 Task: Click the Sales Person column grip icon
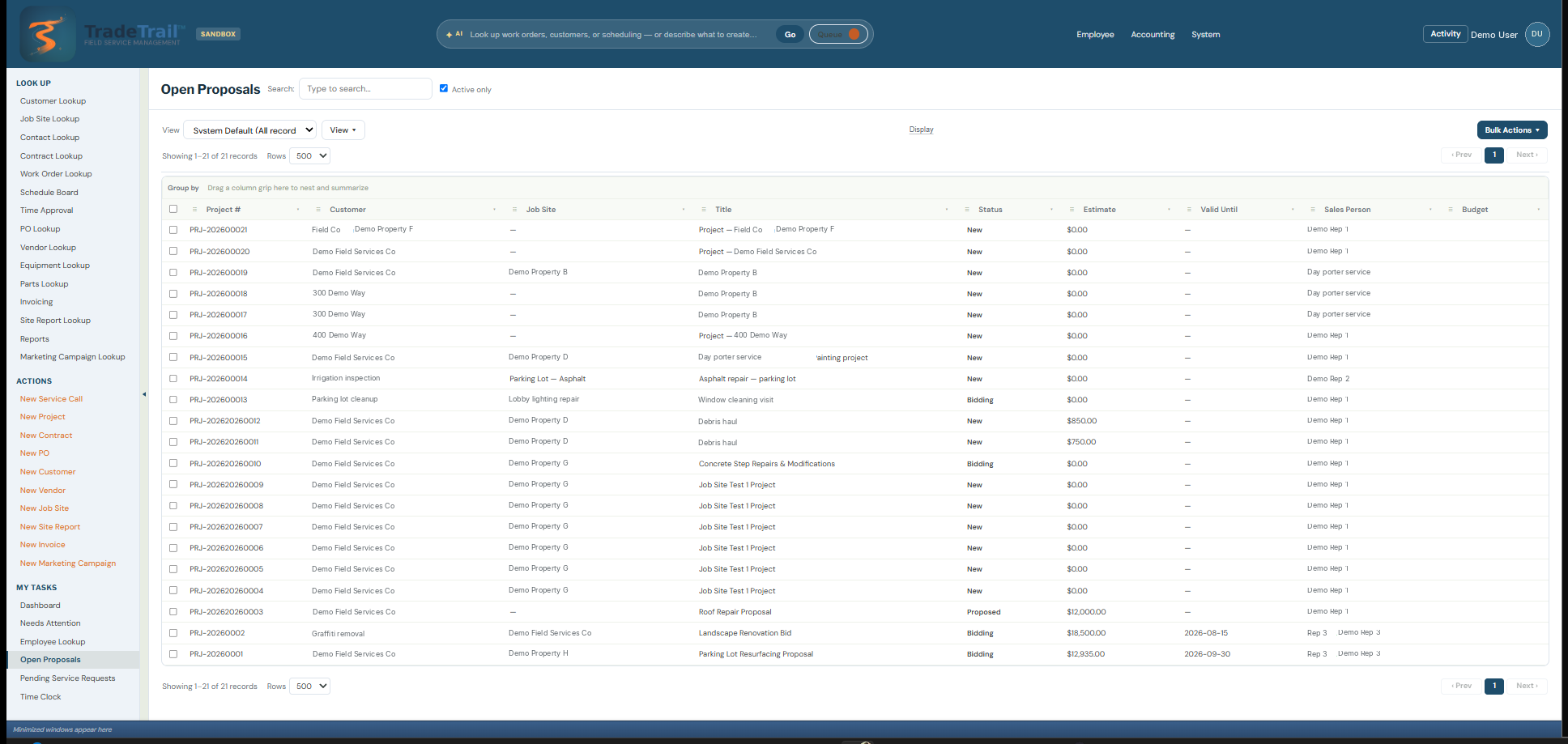[1313, 210]
